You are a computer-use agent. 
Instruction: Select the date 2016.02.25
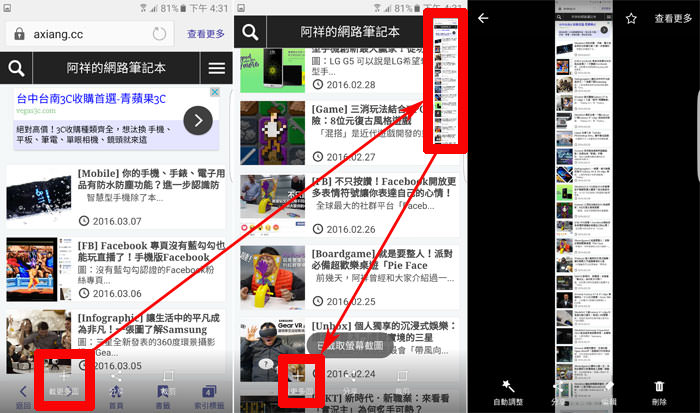[x=350, y=301]
